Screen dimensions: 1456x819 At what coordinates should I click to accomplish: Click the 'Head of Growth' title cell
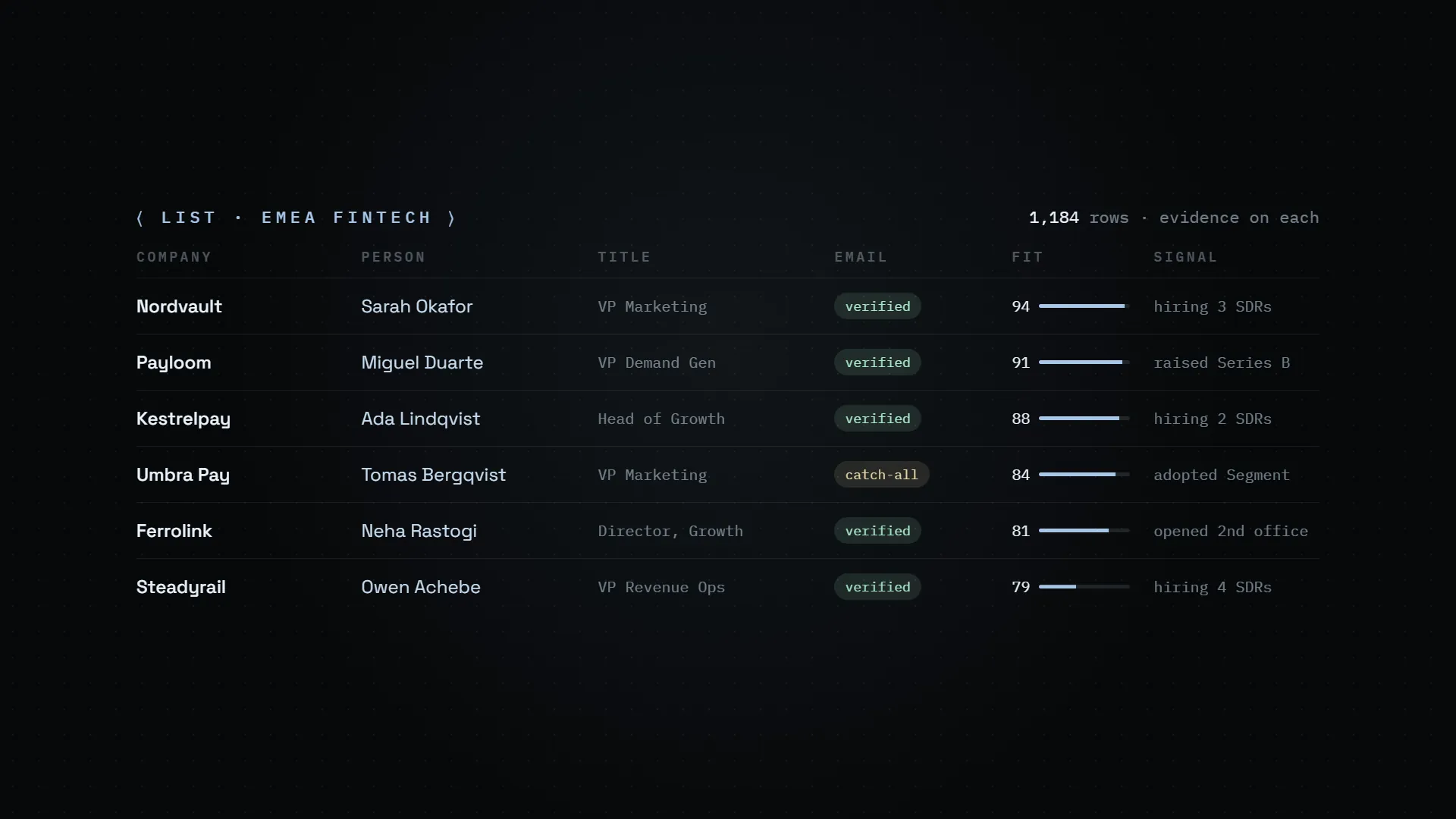click(x=661, y=419)
